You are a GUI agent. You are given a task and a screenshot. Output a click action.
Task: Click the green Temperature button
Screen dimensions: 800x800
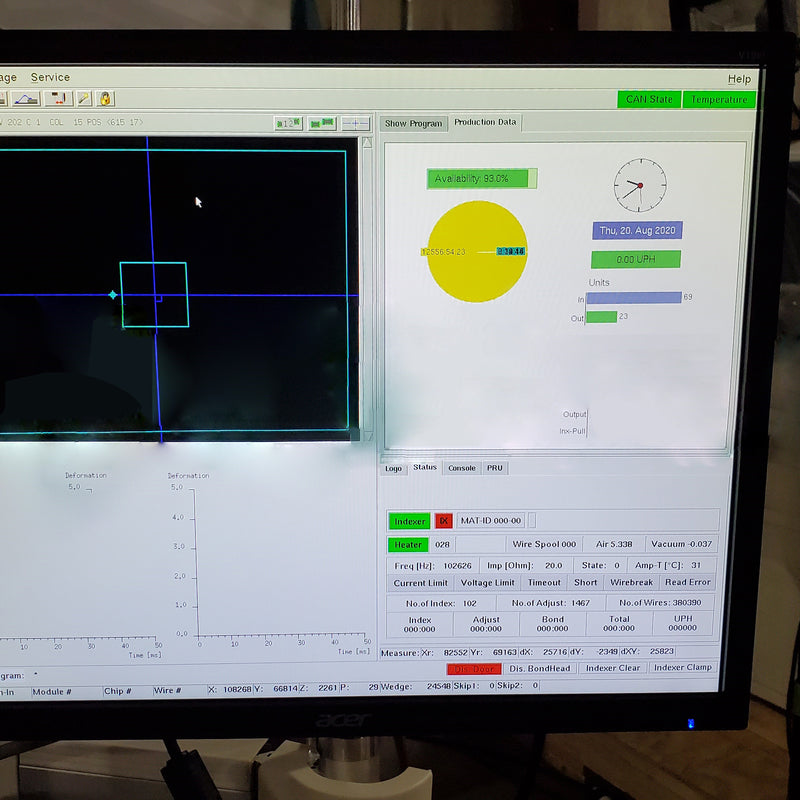(x=719, y=99)
